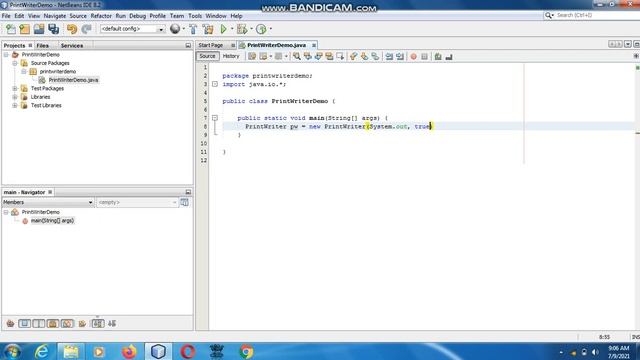Toggle Show Non-Public Members filter in Navigator
Image resolution: width=640 pixels, height=360 pixels.
[53, 324]
